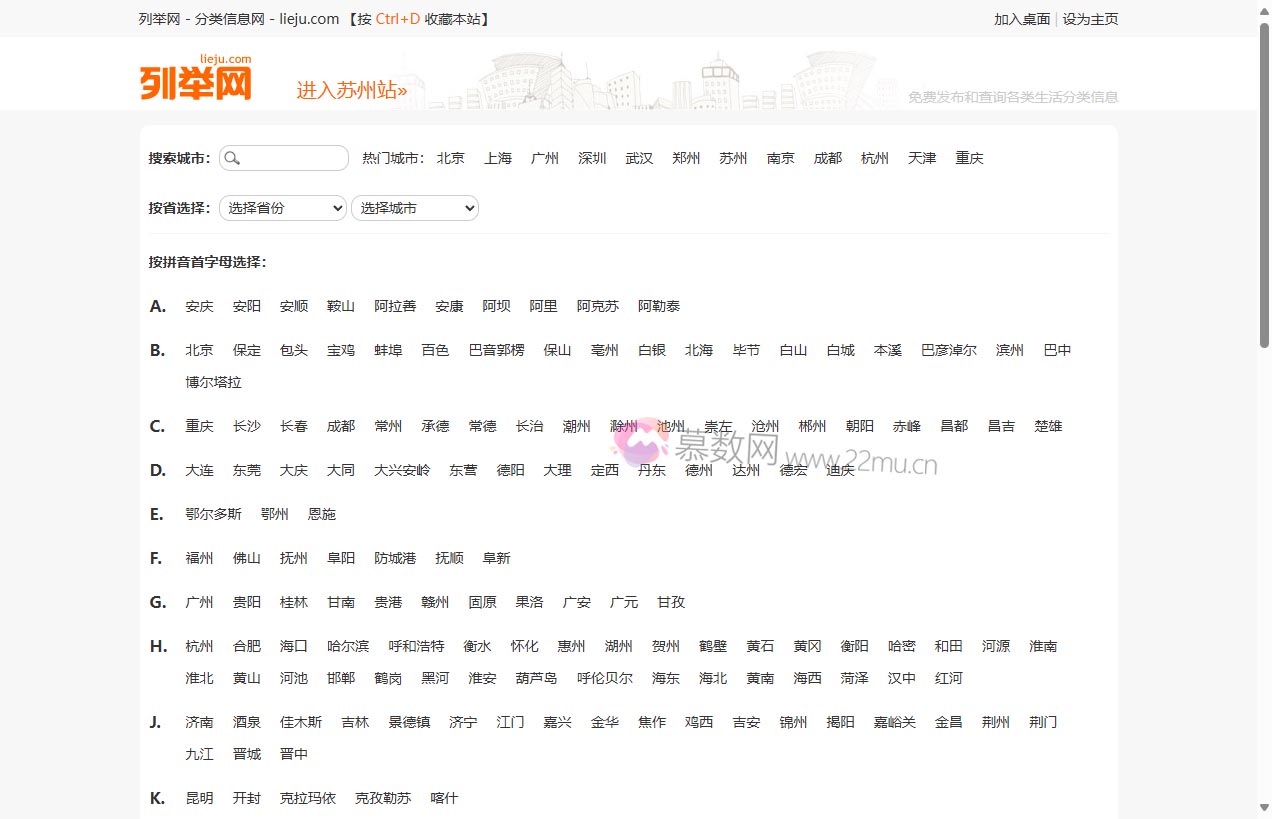The width and height of the screenshot is (1272, 819).
Task: Click the 列举网 lieju.com logo
Action: click(196, 79)
